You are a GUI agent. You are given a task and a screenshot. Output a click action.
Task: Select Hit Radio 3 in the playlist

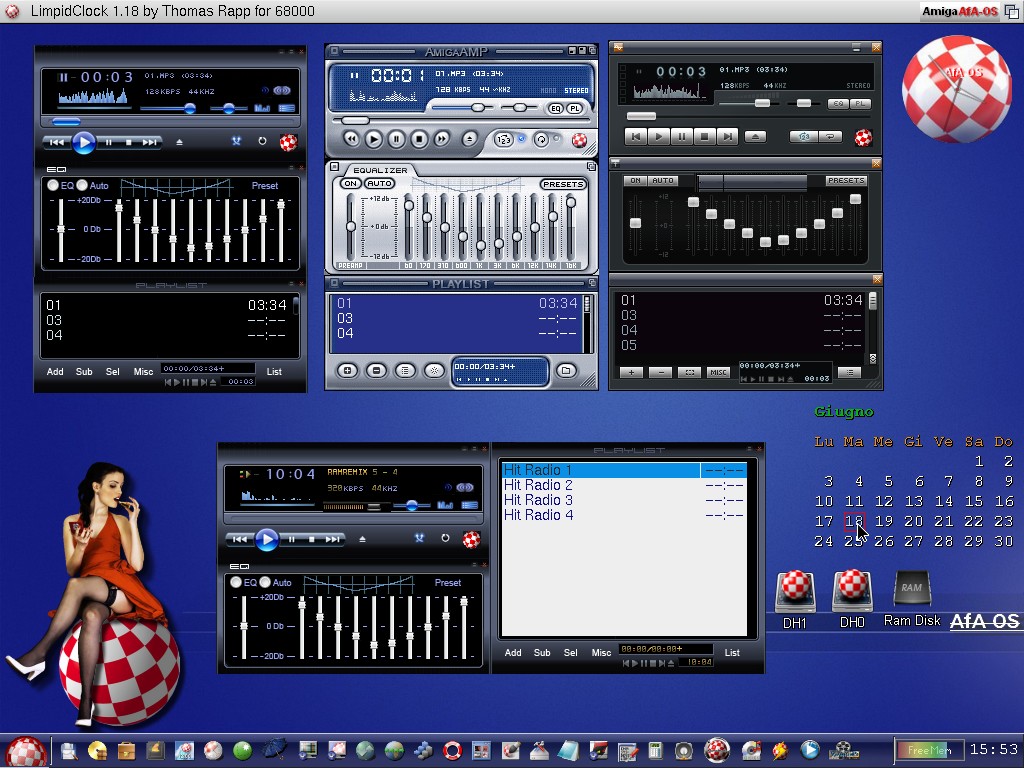538,500
